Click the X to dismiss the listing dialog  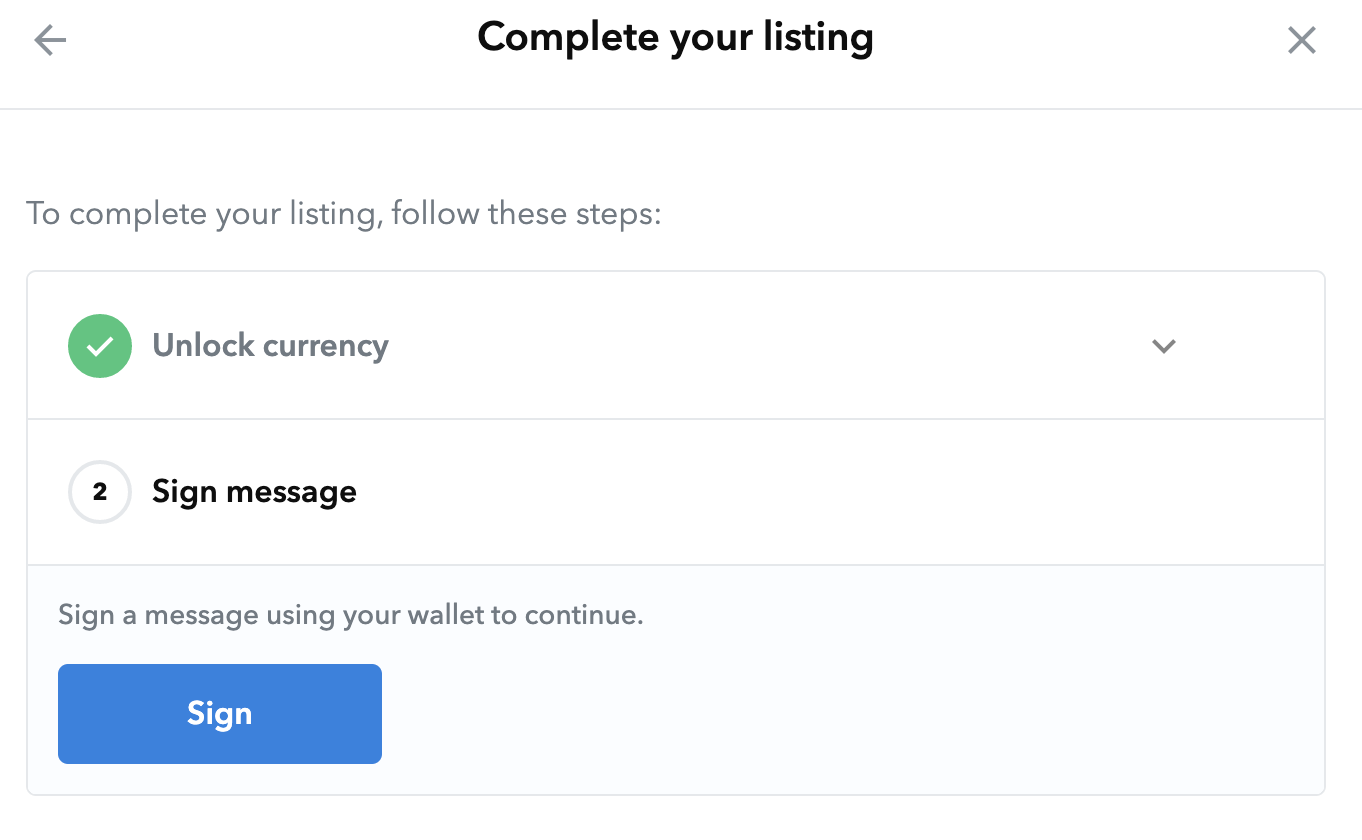tap(1301, 40)
